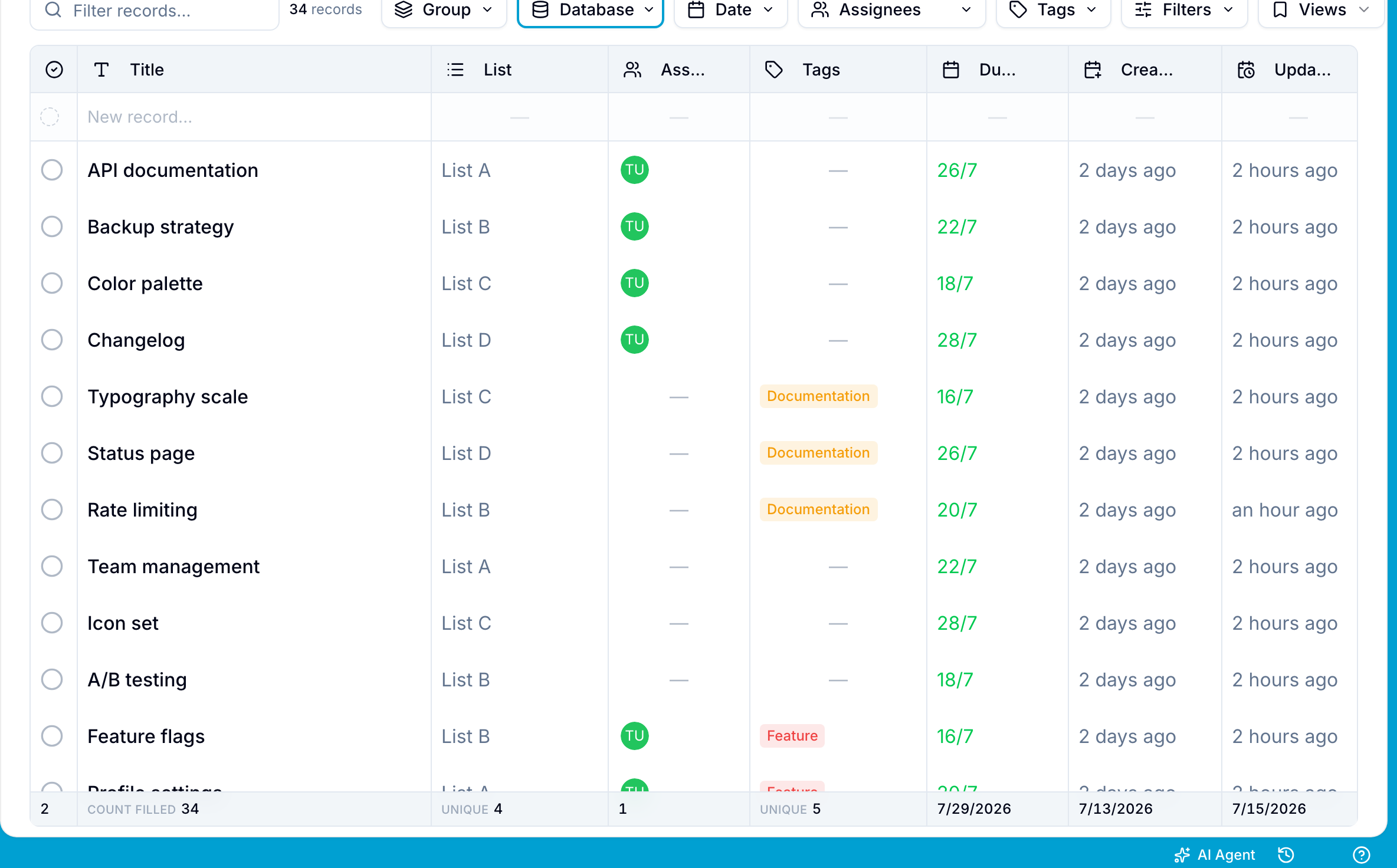Open the Views dropdown
This screenshot has width=1397, height=868.
(1321, 10)
